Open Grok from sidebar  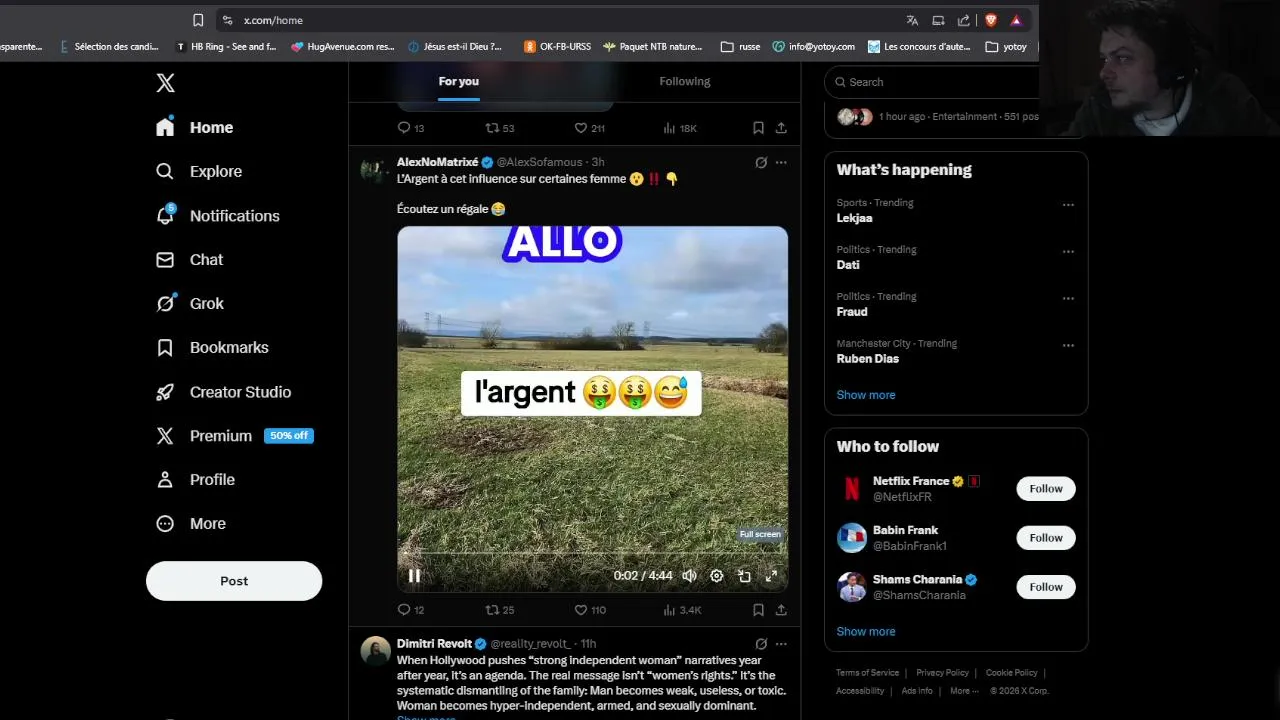[190, 304]
